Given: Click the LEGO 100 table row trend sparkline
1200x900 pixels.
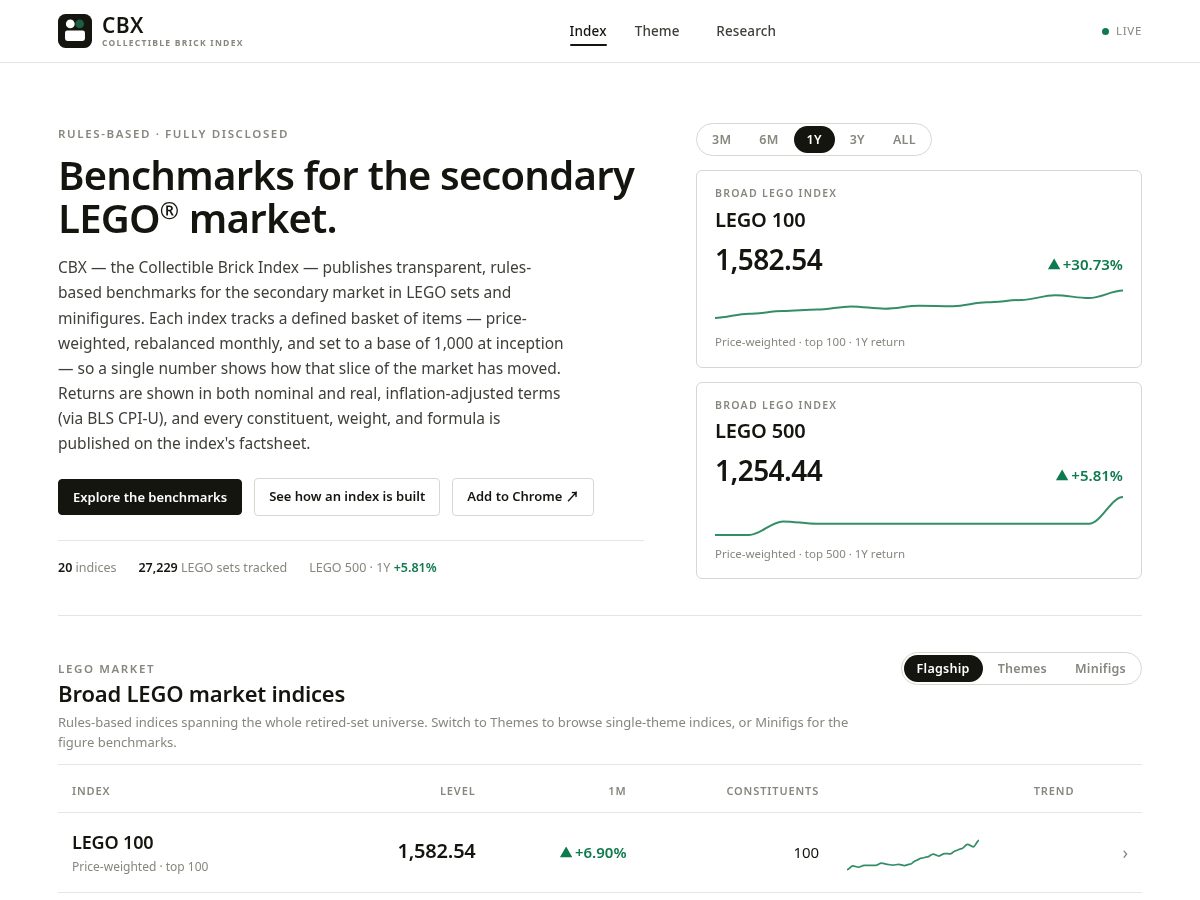Looking at the screenshot, I should [x=913, y=855].
